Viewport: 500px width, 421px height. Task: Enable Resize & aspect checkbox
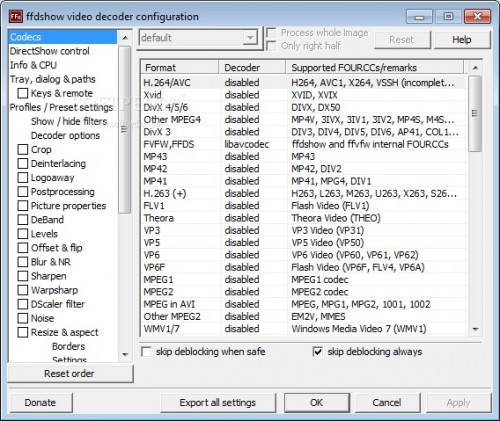click(23, 332)
